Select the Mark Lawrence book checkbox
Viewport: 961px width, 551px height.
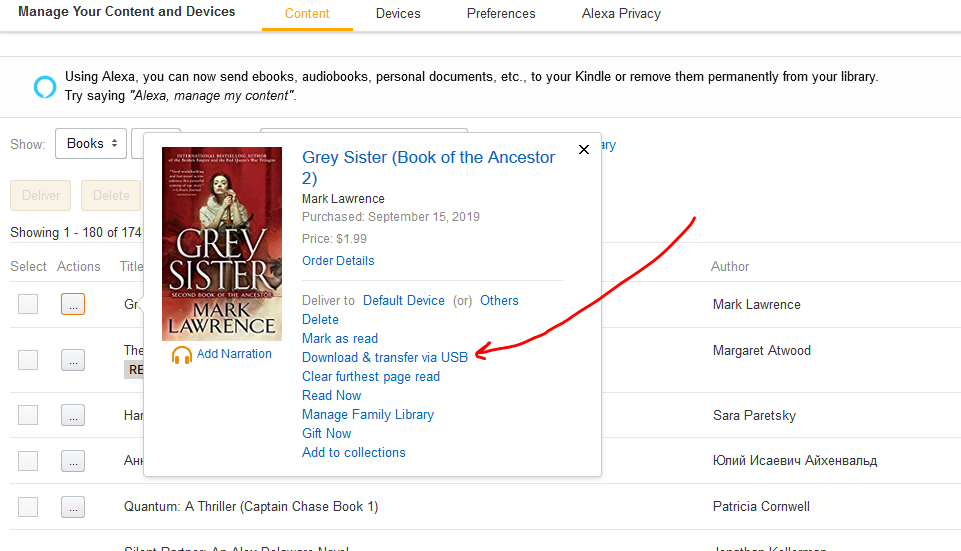pyautogui.click(x=28, y=304)
